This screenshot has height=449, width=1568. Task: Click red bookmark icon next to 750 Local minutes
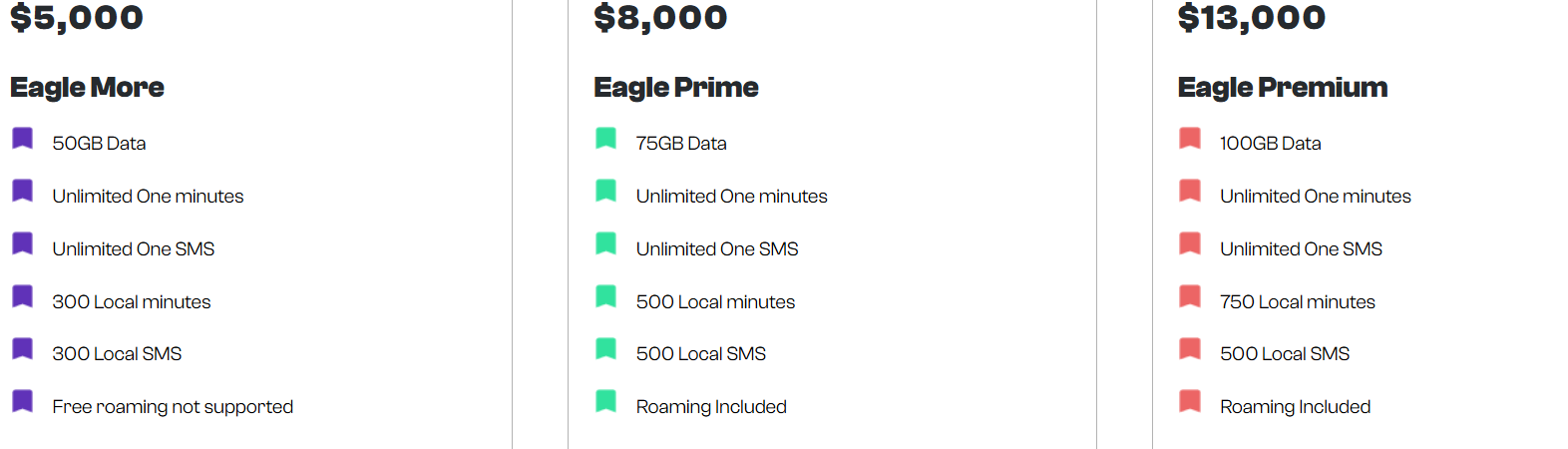pyautogui.click(x=1190, y=296)
